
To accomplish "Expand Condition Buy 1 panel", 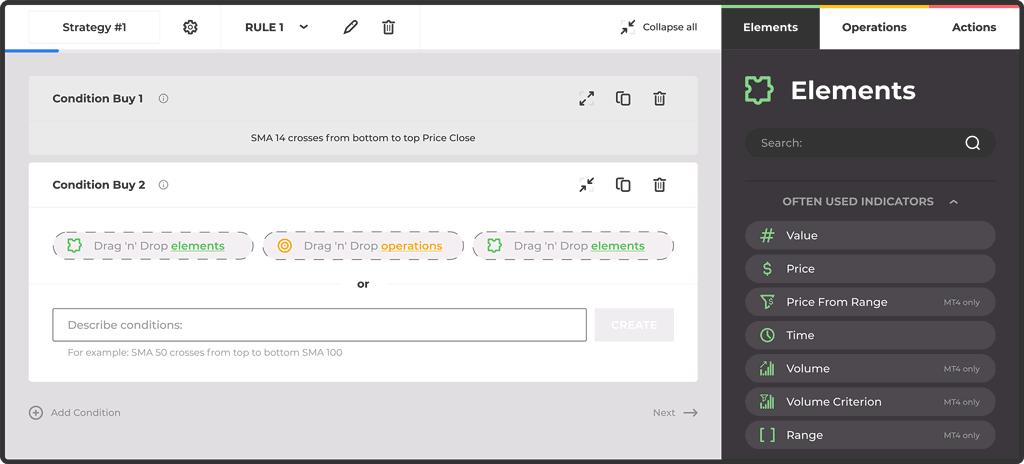I will click(587, 98).
